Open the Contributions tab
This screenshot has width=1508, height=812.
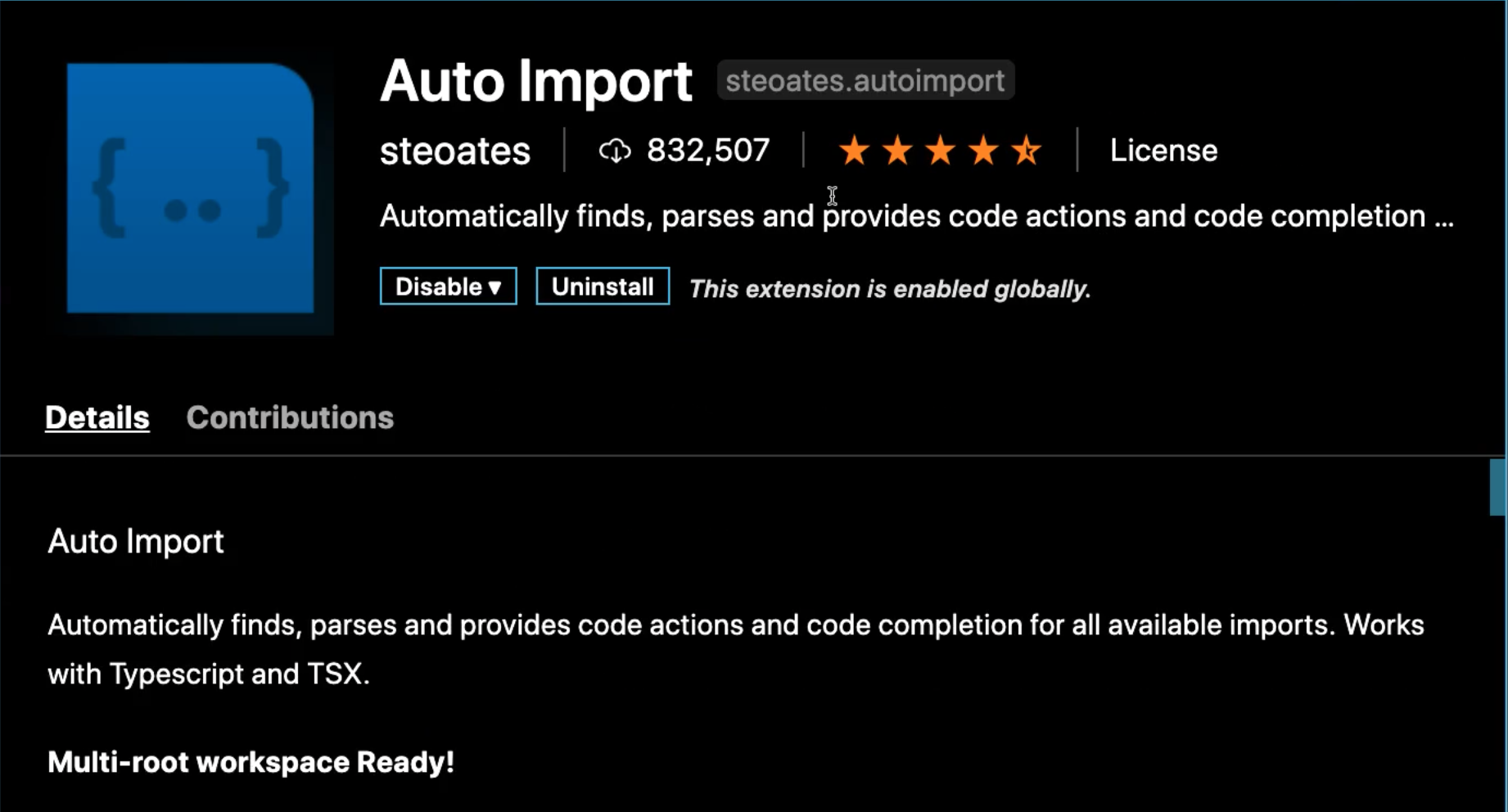pos(290,417)
